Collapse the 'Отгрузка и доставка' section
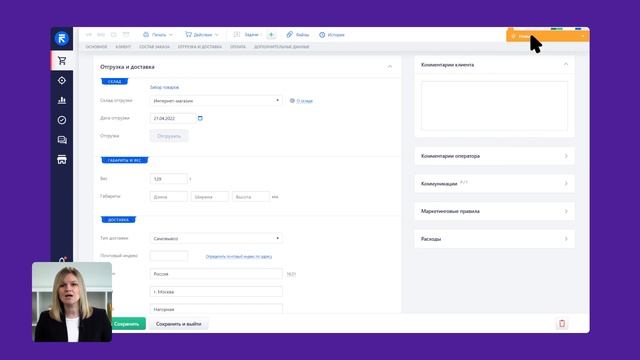 tap(390, 67)
